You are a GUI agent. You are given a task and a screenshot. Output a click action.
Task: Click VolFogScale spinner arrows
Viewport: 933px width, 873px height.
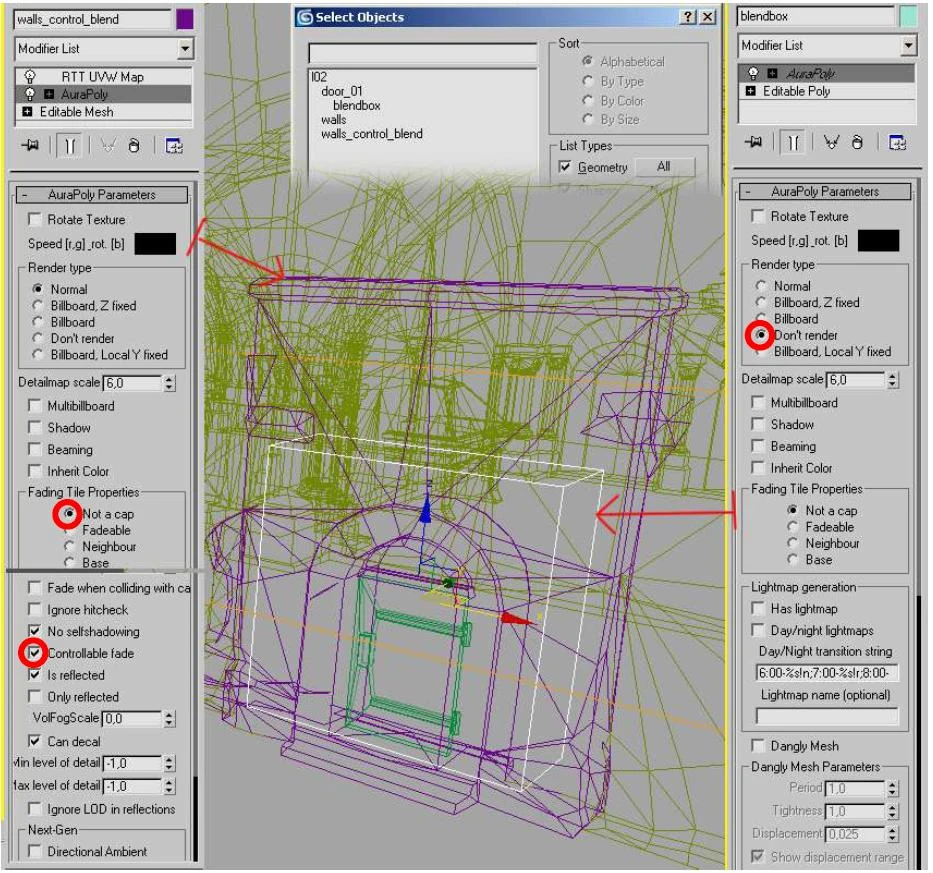[x=170, y=719]
